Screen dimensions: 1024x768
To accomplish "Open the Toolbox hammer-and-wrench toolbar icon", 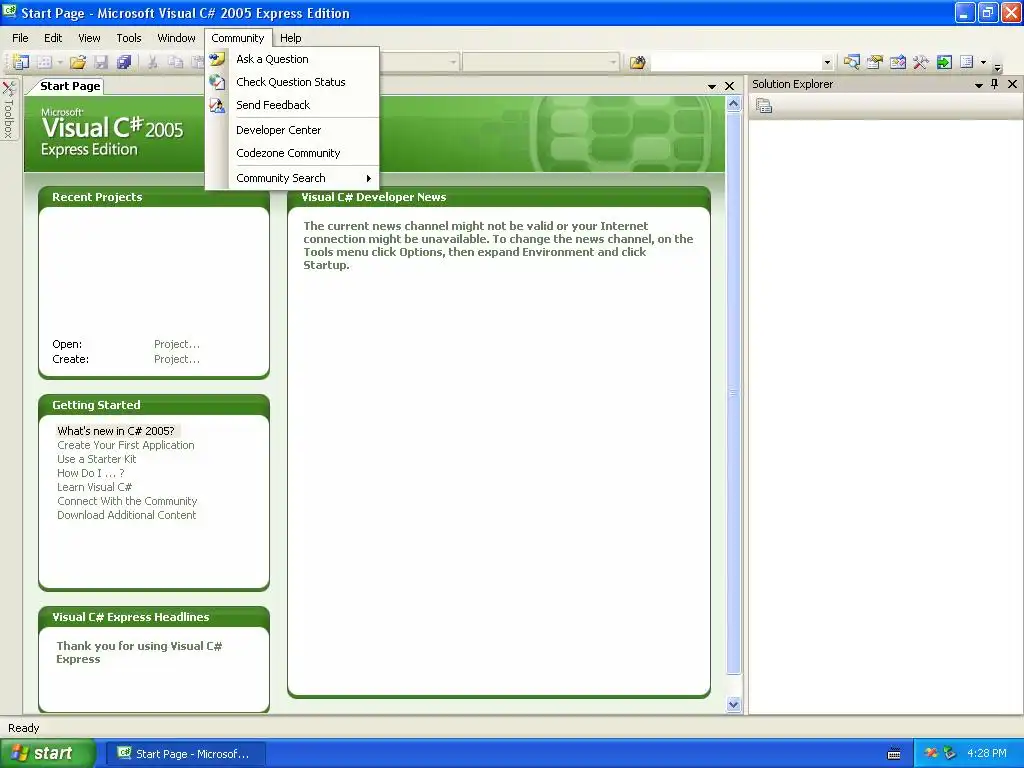I will click(921, 62).
